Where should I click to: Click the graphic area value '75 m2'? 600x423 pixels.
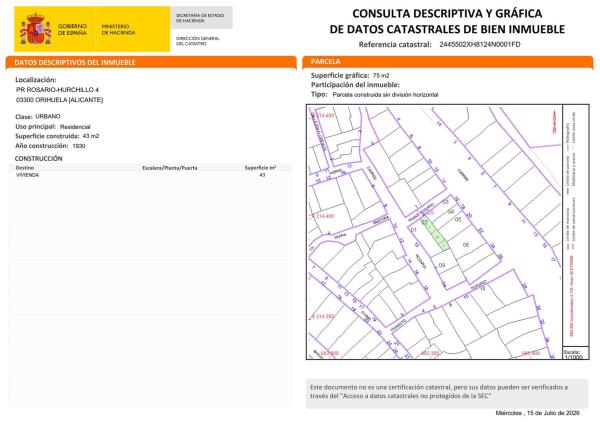381,75
